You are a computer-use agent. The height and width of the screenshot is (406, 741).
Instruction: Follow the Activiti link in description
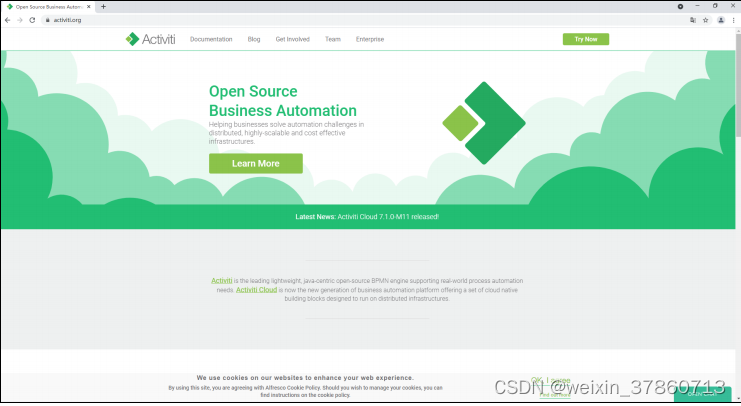point(222,281)
